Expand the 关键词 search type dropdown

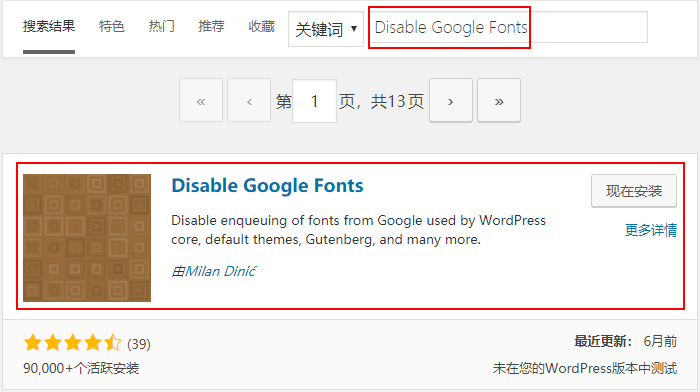(x=326, y=29)
